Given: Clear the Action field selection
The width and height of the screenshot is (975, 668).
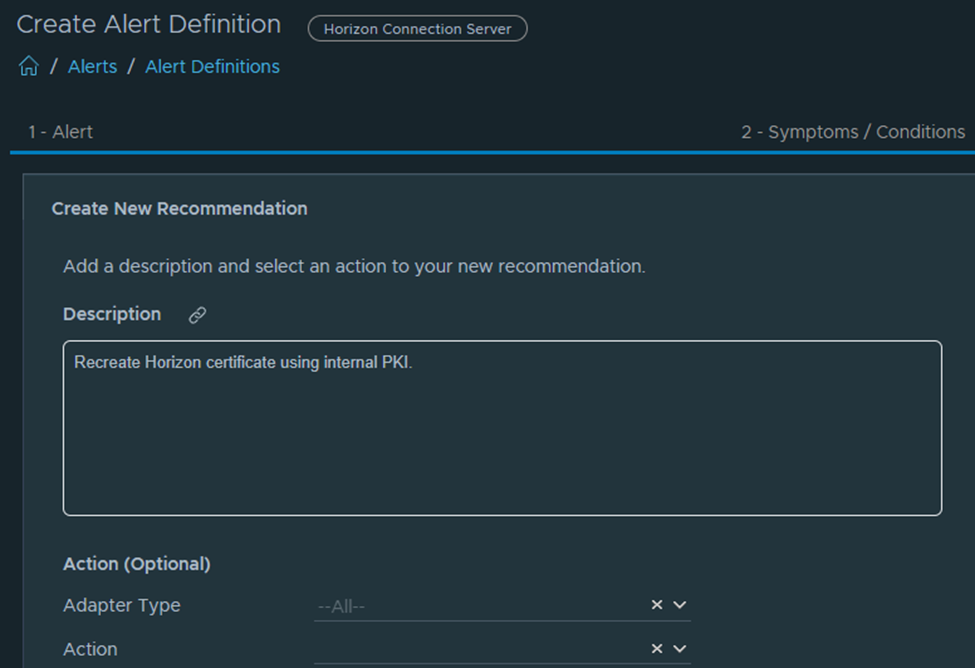Looking at the screenshot, I should (x=657, y=648).
